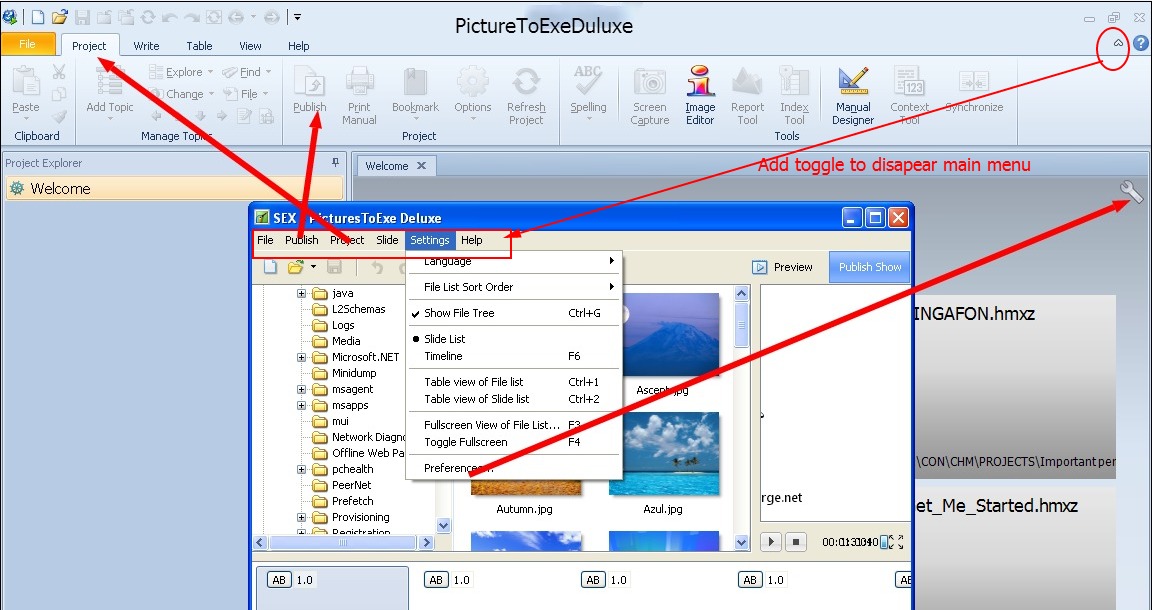Open the Image Editor tool
The width and height of the screenshot is (1152, 610).
(x=700, y=96)
